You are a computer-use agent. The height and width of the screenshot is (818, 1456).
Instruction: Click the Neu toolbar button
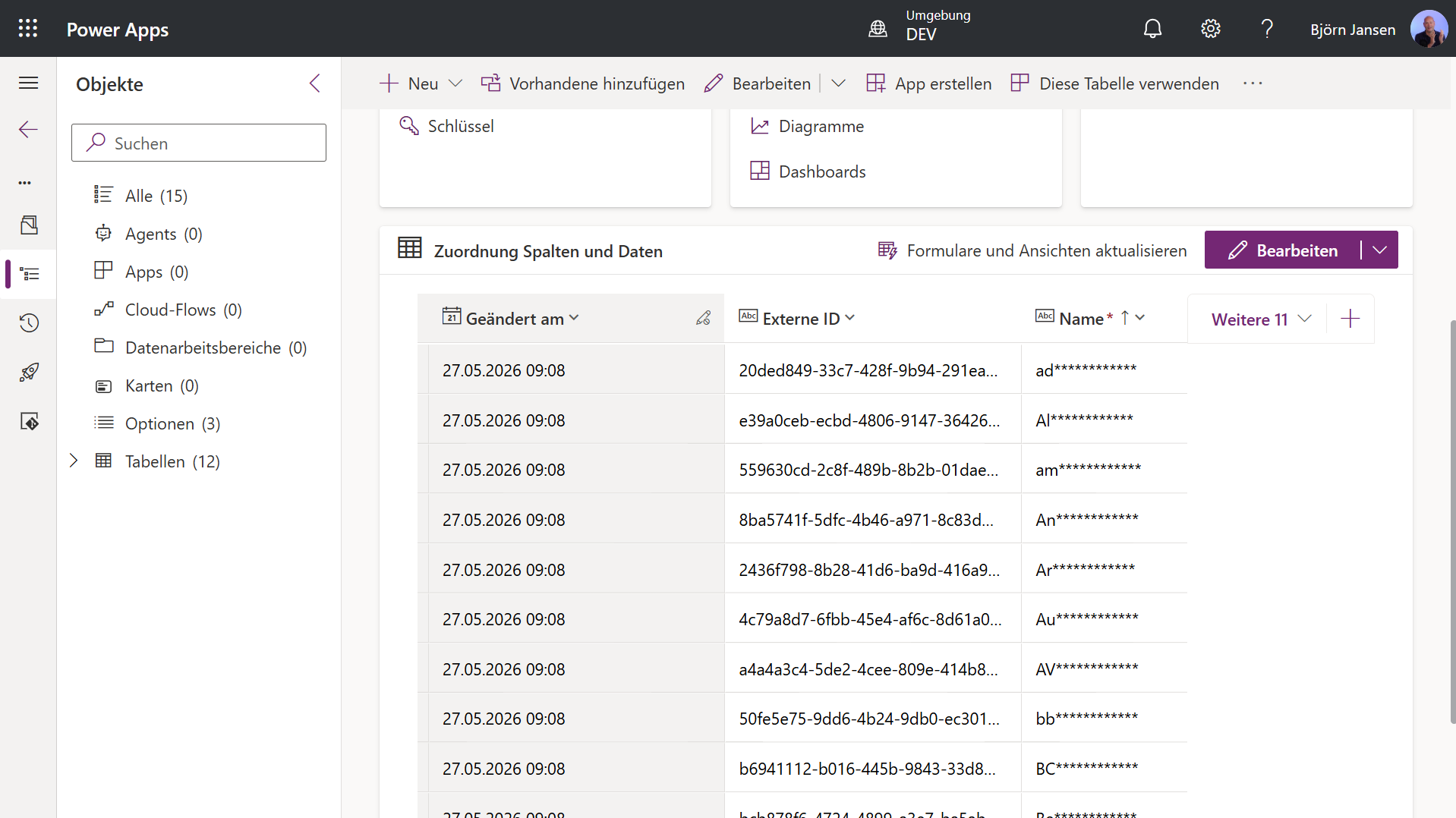[x=409, y=83]
